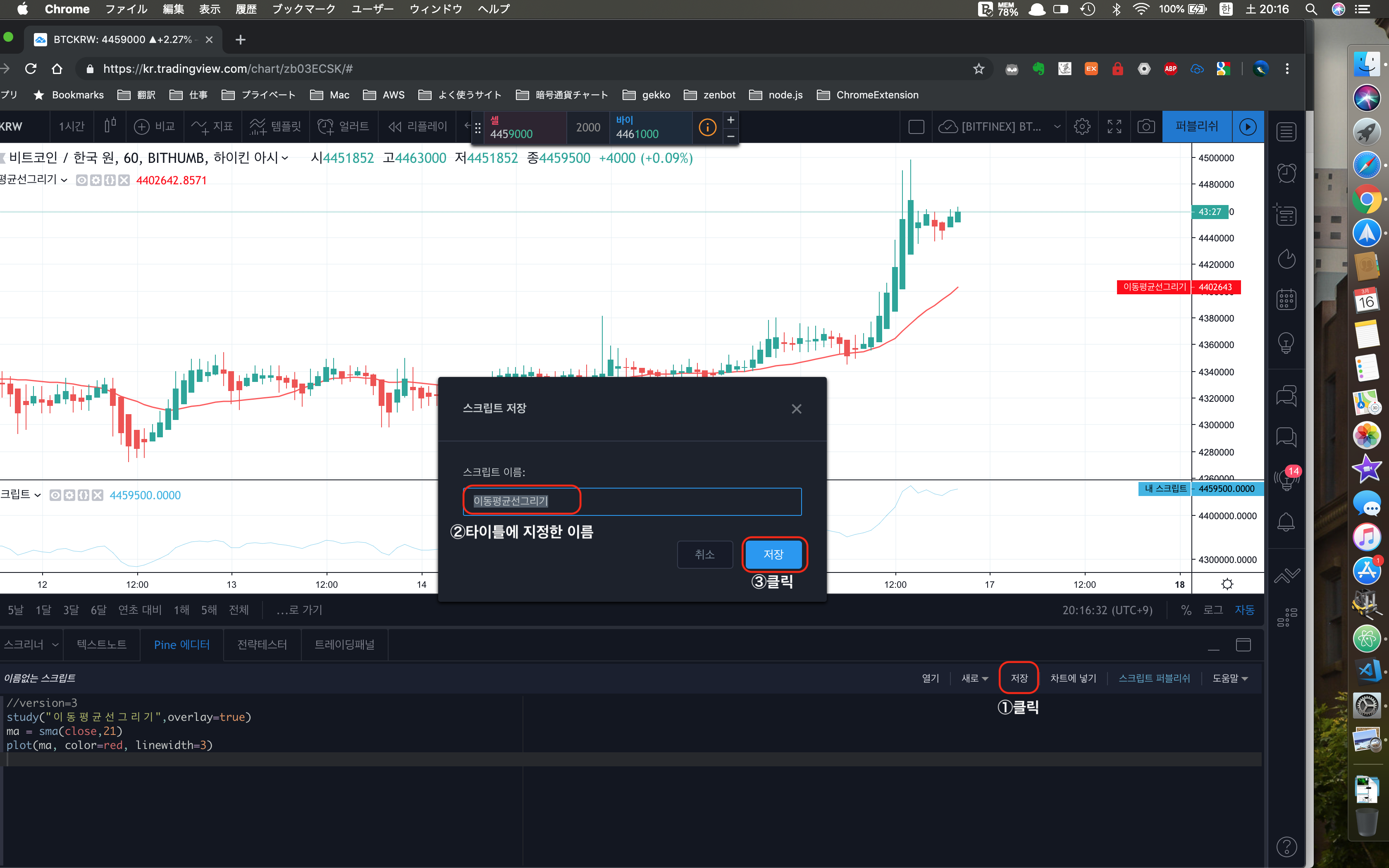Screen dimensions: 1389x868
Task: Click Open (열기) in Pine editor
Action: click(931, 678)
